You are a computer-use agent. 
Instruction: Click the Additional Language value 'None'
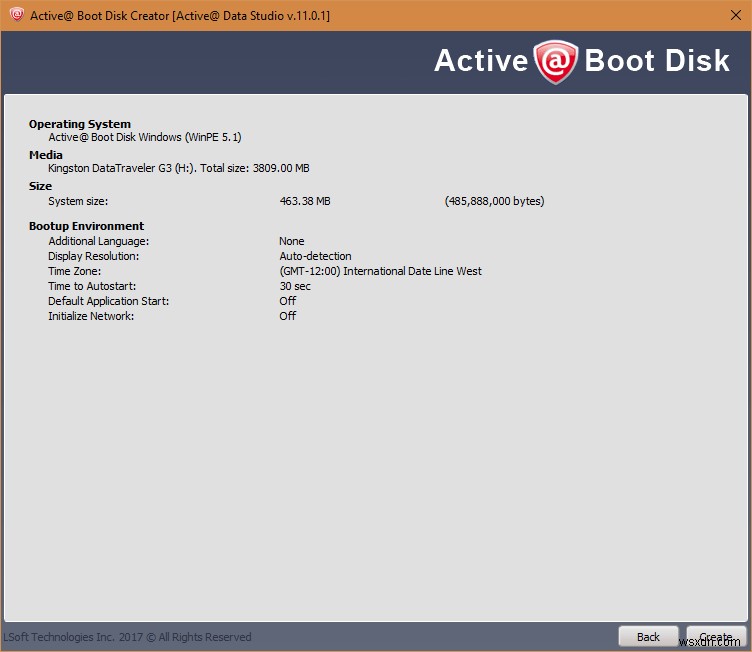pyautogui.click(x=292, y=241)
